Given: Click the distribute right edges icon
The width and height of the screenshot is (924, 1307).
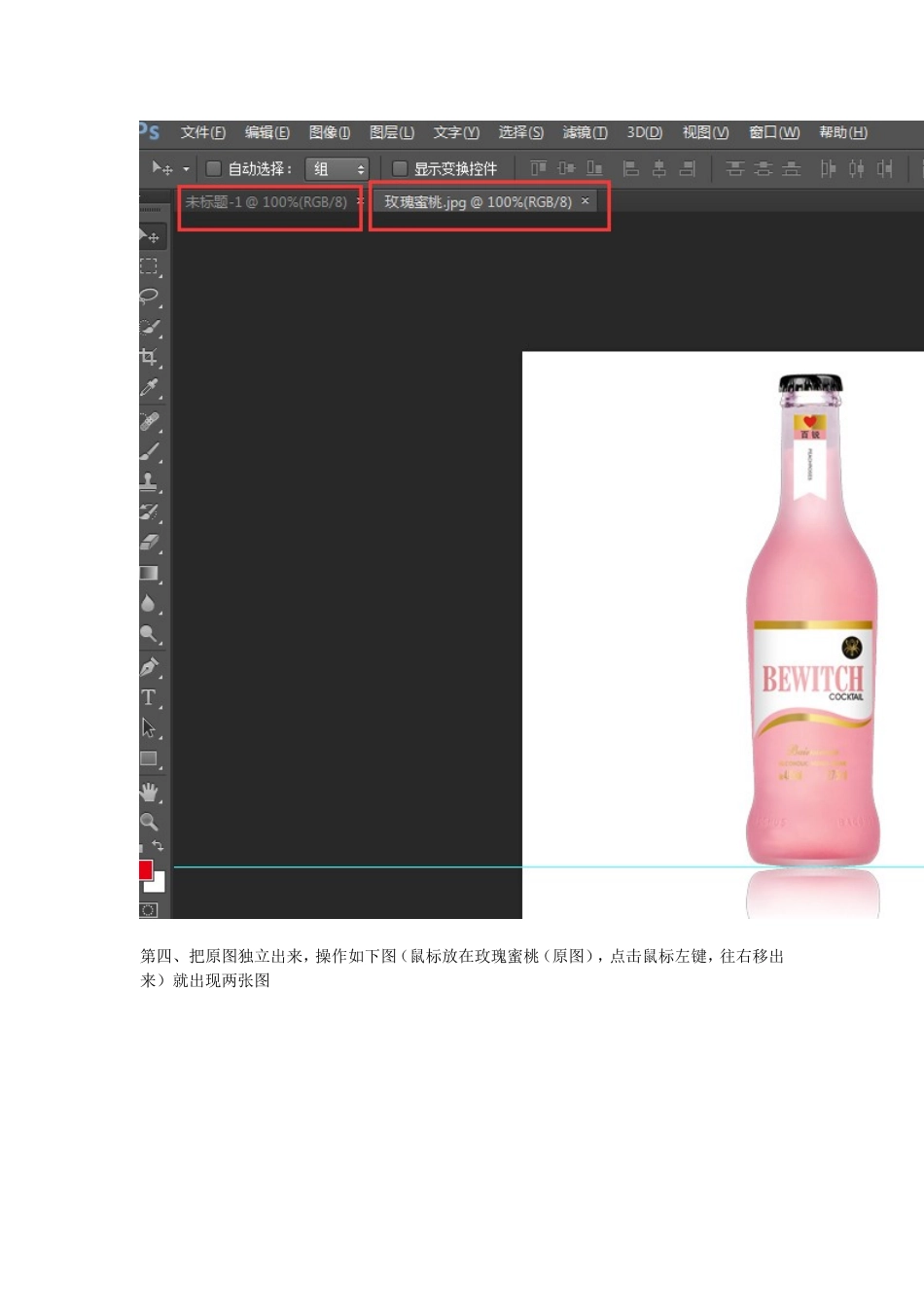Looking at the screenshot, I should 884,168.
